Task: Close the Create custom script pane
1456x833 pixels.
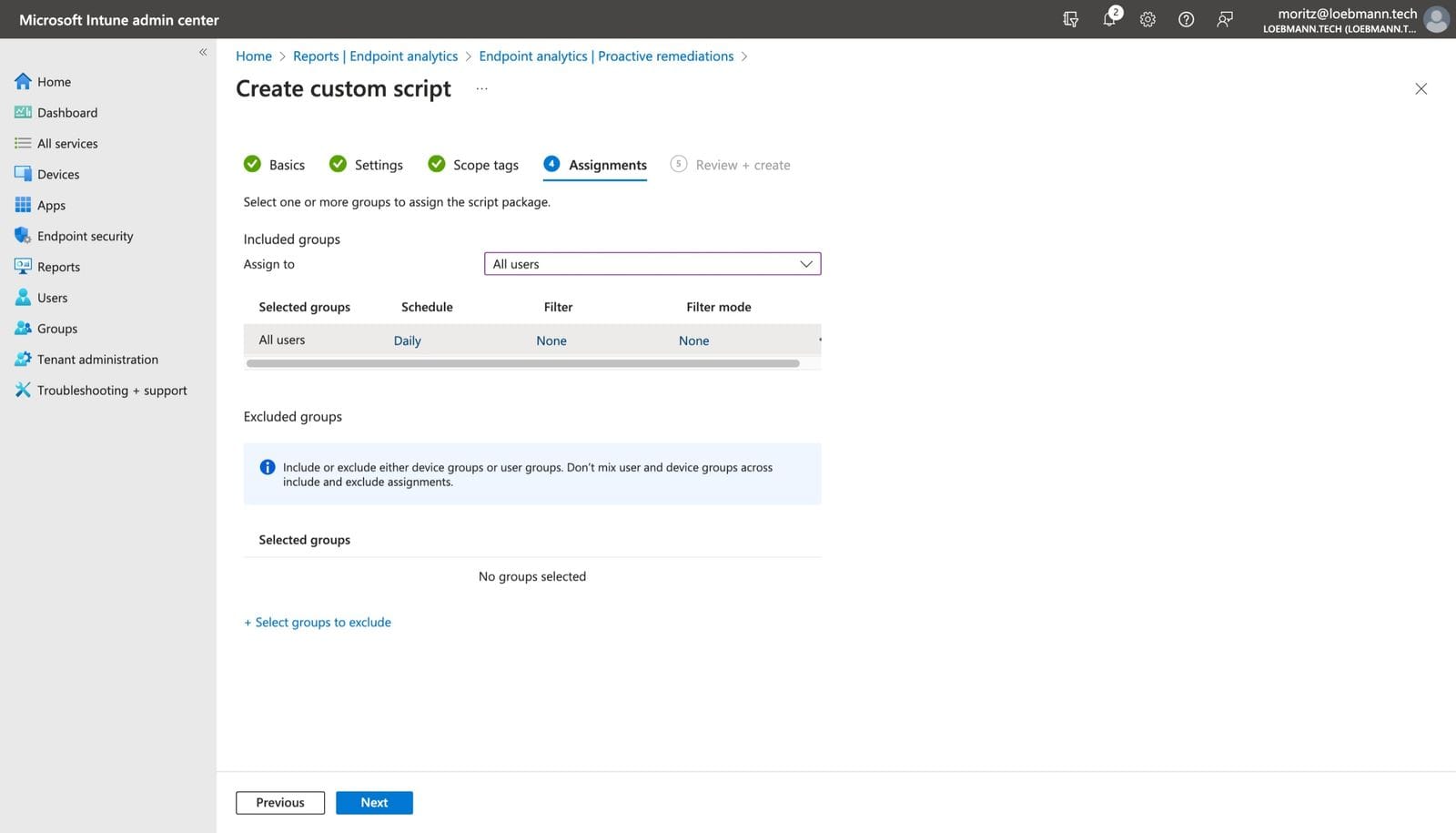Action: coord(1421,88)
